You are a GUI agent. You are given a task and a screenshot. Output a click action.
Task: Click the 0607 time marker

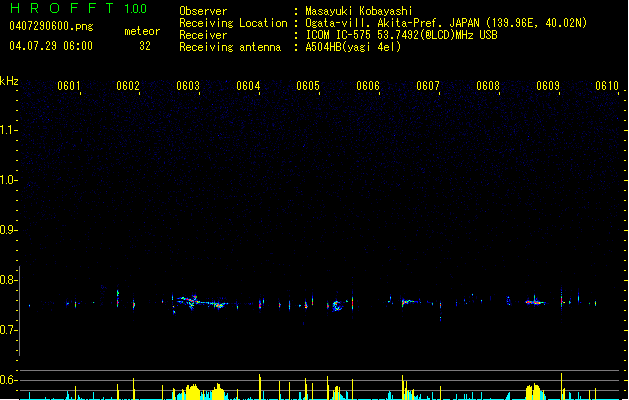point(428,86)
